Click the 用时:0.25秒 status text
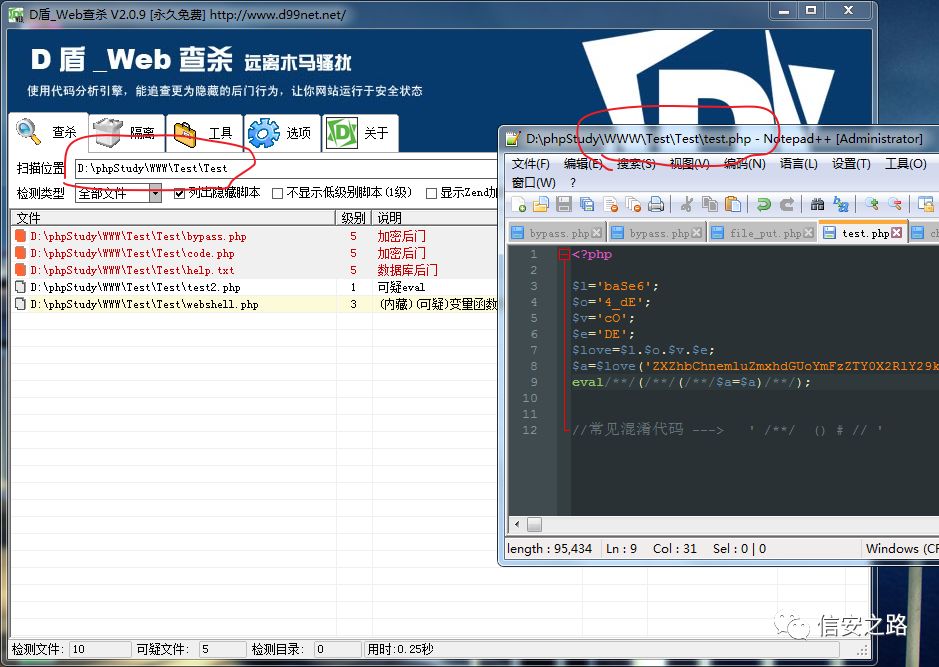939x667 pixels. point(400,649)
